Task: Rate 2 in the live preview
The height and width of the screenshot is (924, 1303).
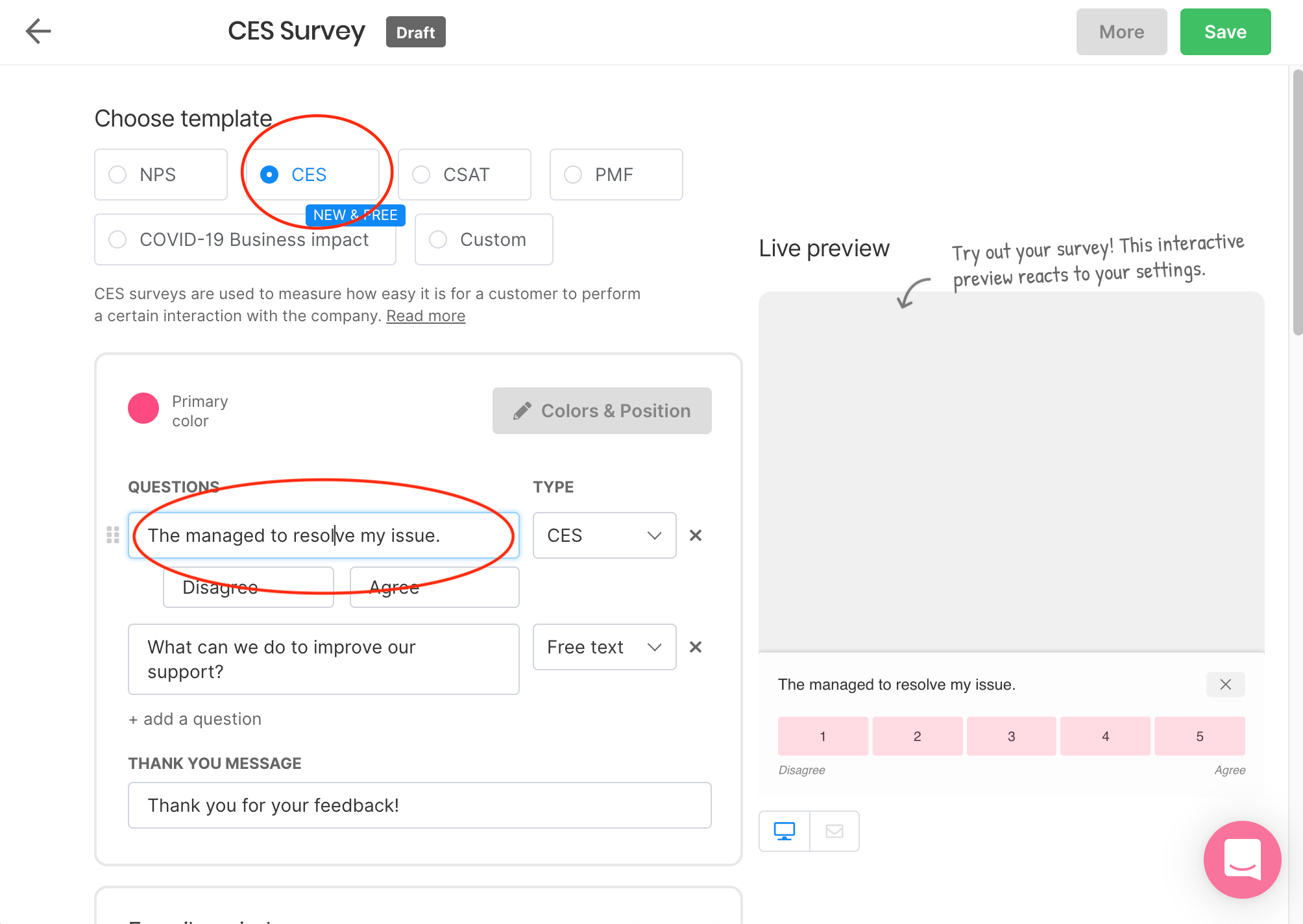Action: click(x=917, y=736)
